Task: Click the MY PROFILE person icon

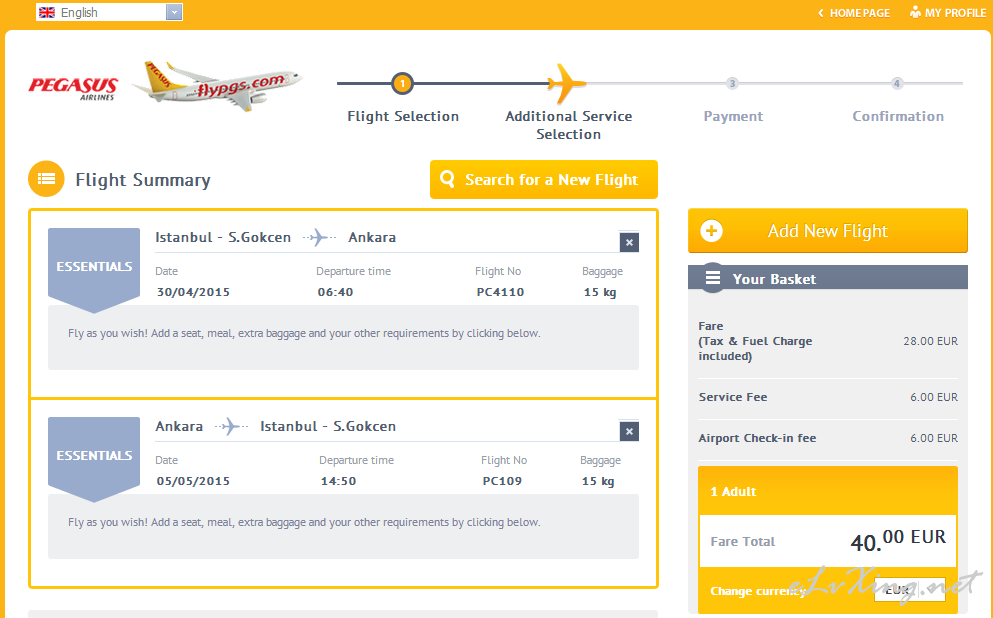Action: (915, 12)
